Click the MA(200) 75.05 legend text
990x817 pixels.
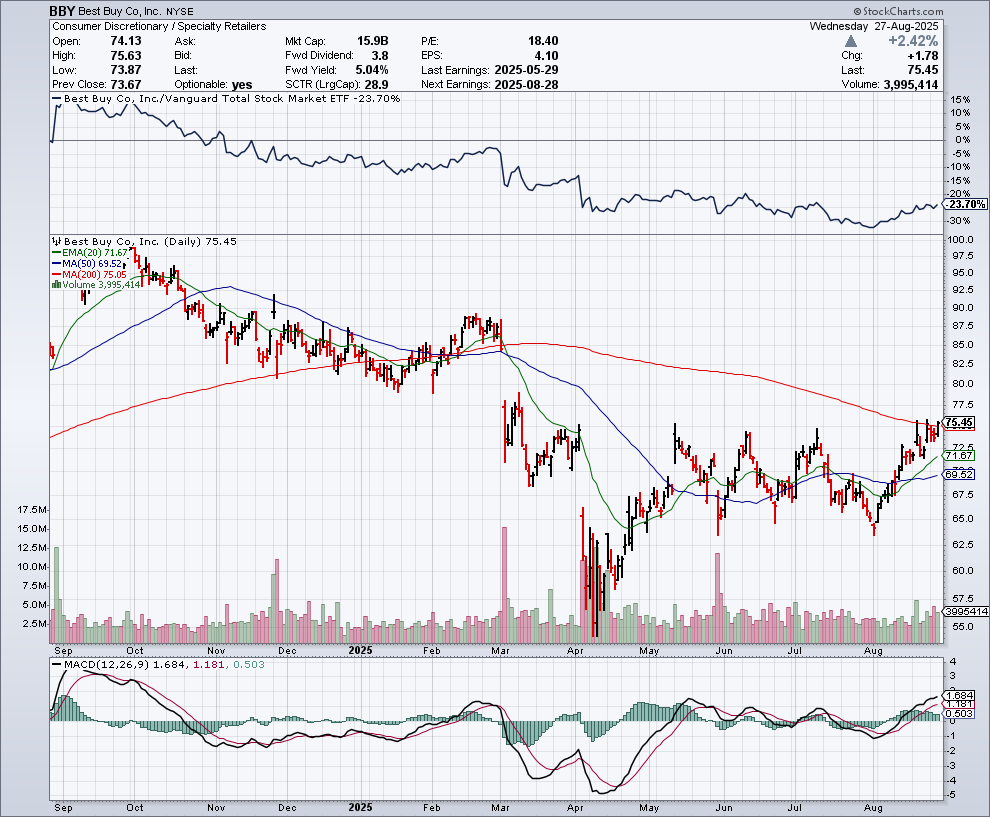pos(94,274)
